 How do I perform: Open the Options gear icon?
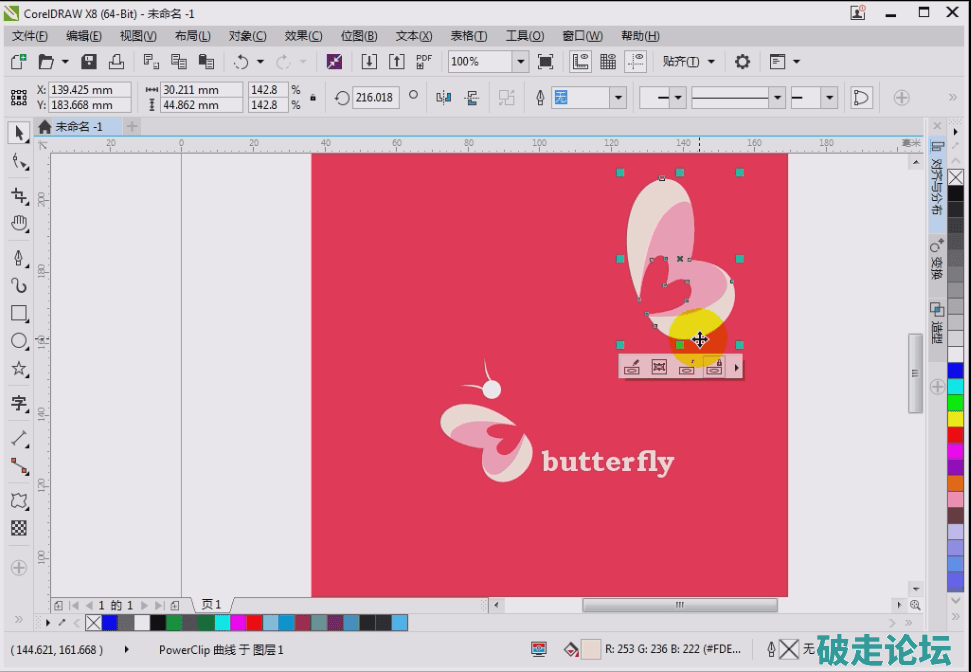click(x=742, y=62)
